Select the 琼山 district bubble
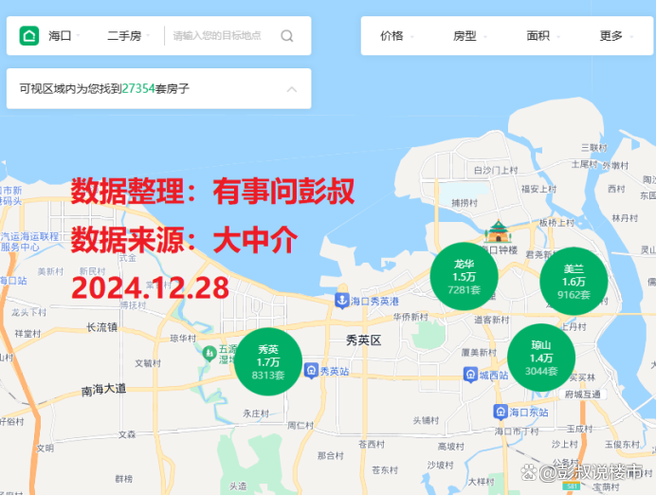 (x=541, y=358)
